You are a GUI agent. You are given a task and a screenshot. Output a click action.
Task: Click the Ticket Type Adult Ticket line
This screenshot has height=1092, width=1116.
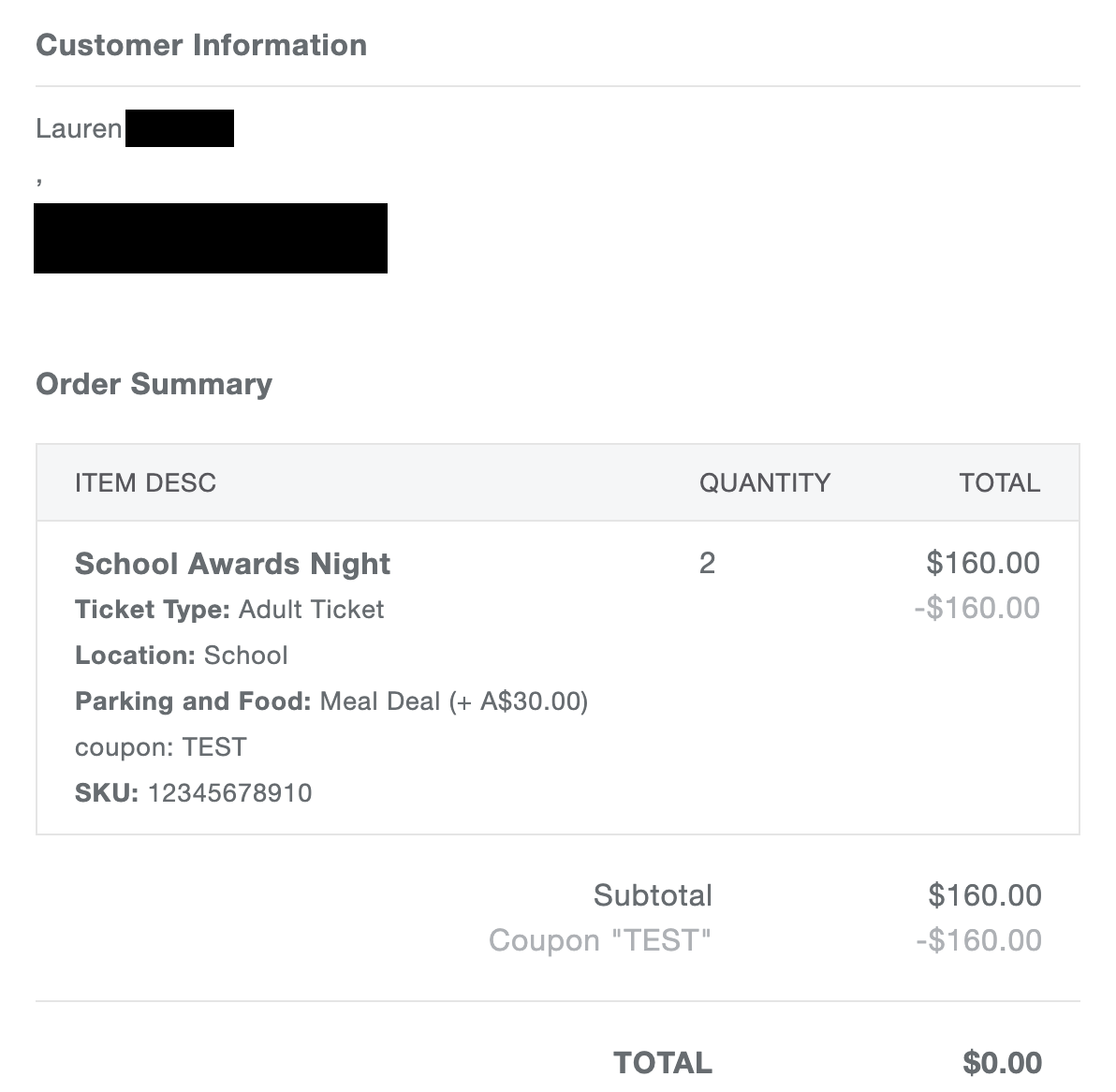coord(229,610)
